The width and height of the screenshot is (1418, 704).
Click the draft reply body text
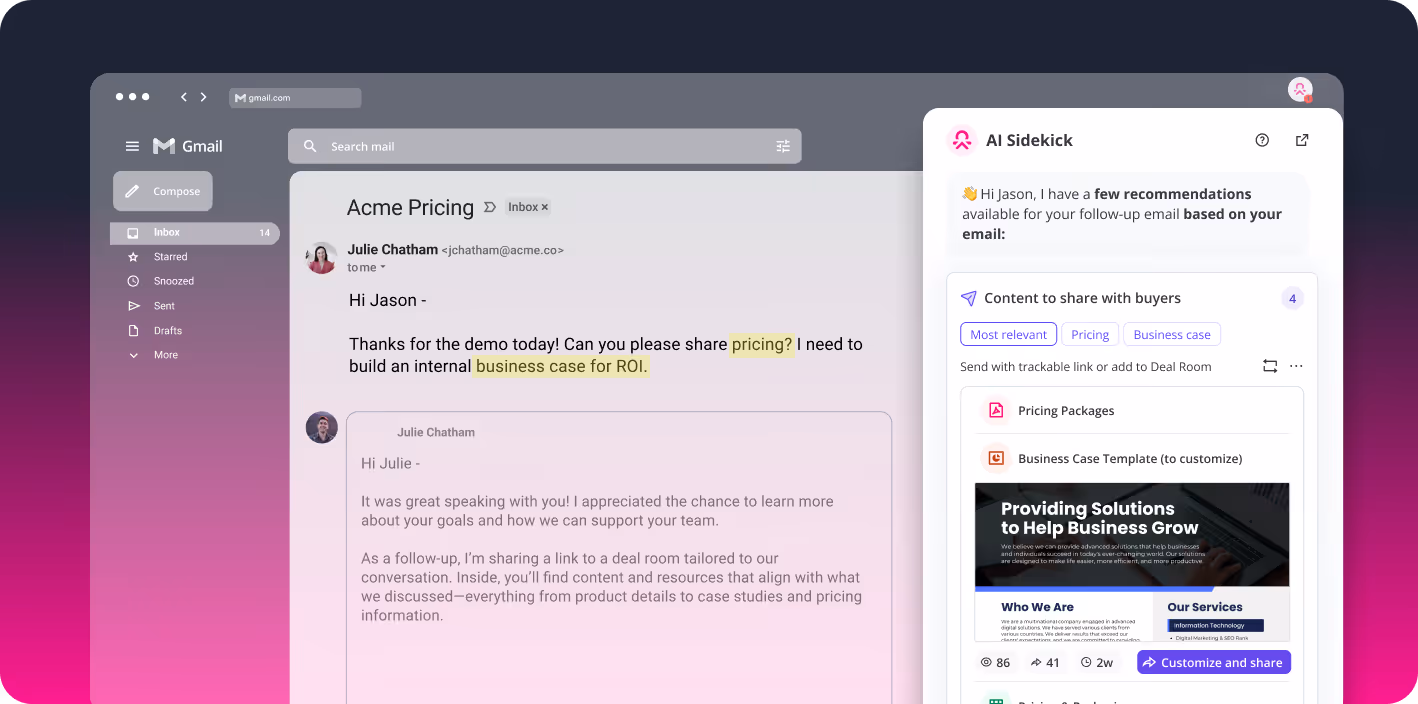coord(611,539)
